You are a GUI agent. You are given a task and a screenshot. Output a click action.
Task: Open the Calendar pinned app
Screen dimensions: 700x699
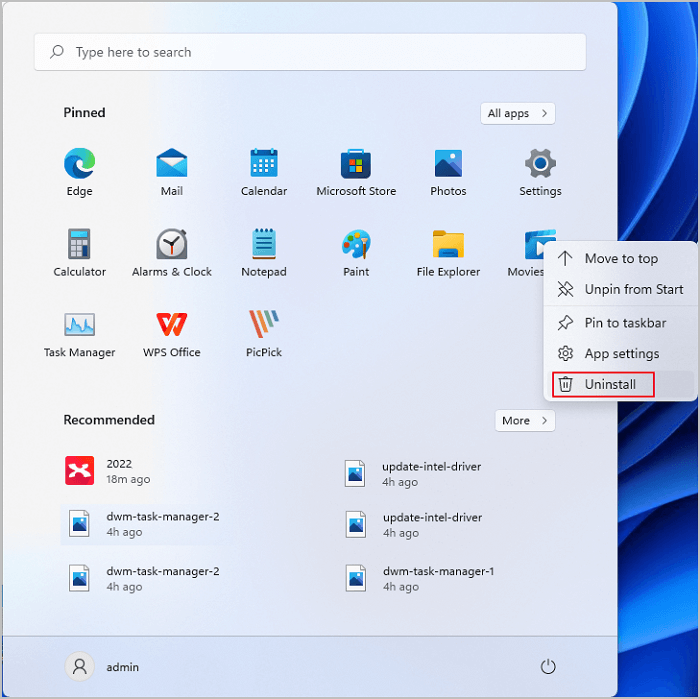[x=264, y=172]
